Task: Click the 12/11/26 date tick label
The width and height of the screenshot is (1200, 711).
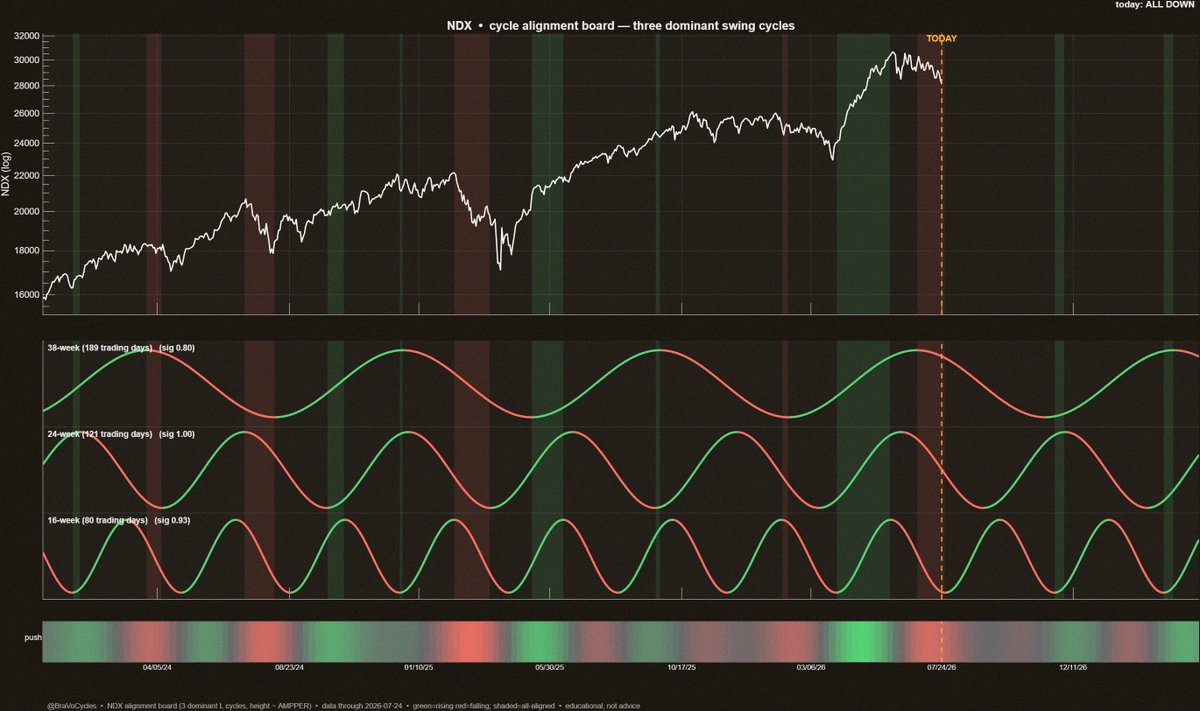Action: 1073,667
